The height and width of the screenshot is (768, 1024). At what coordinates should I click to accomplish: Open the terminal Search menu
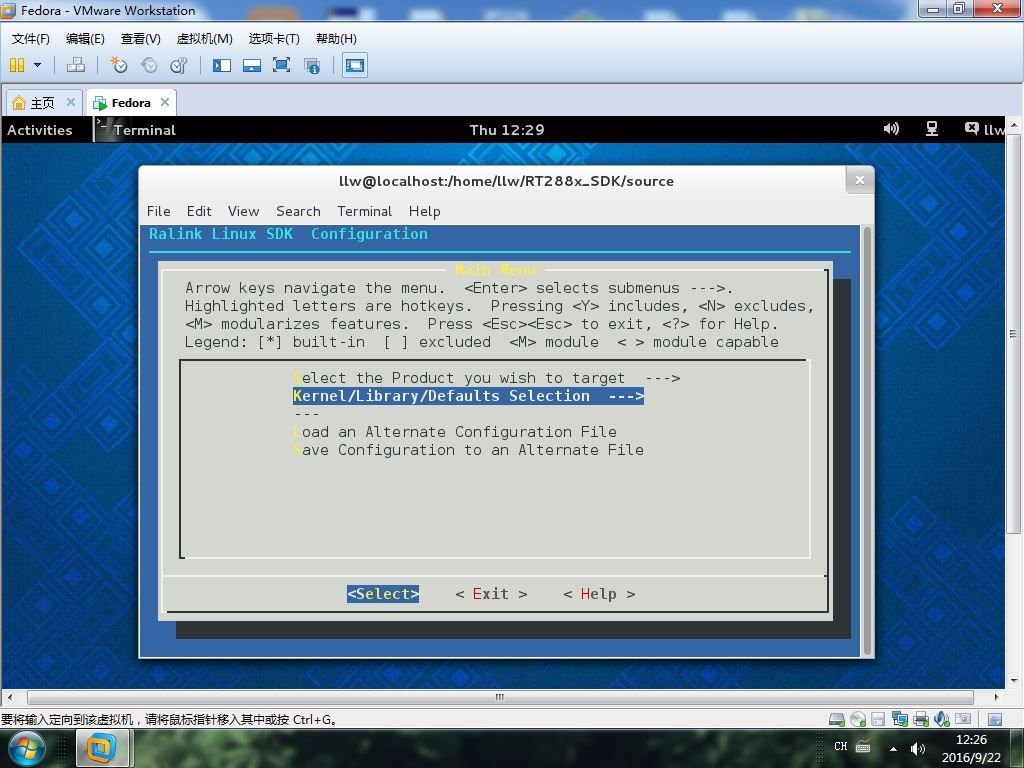[298, 211]
